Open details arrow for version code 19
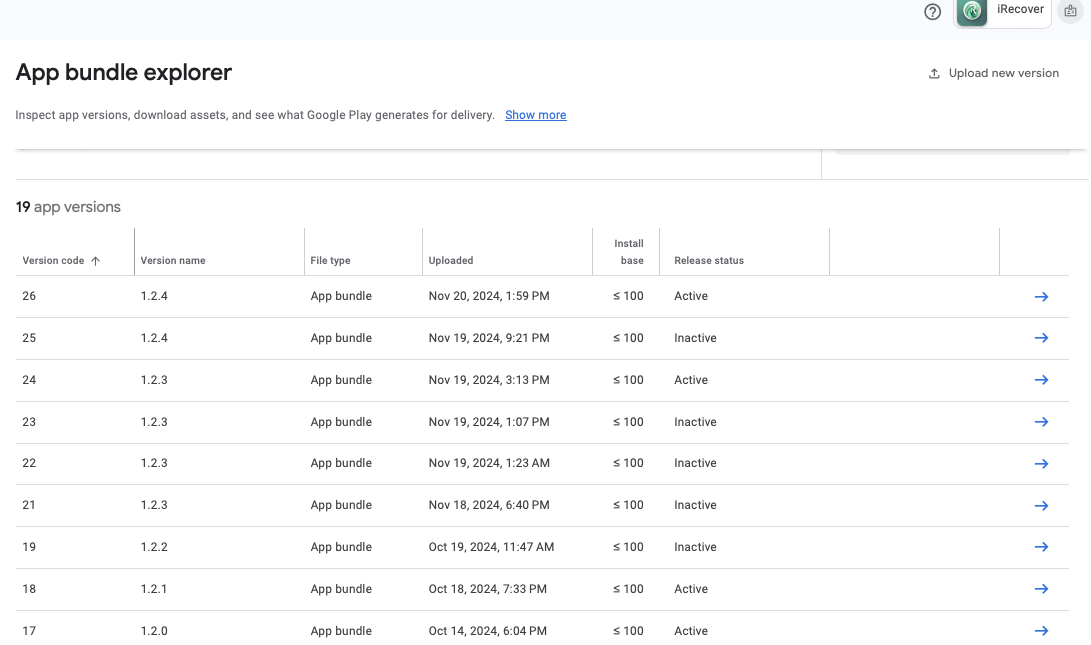The image size is (1091, 645). tap(1041, 547)
